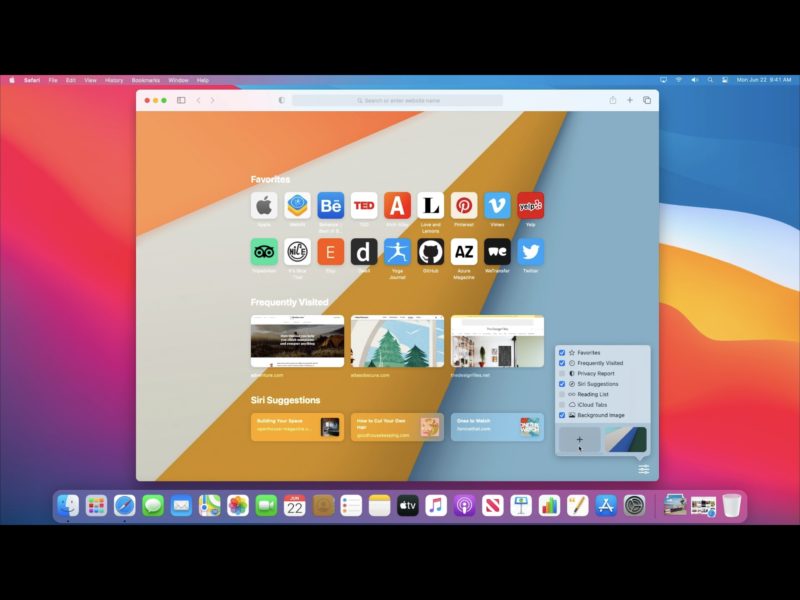Open the WeTransfer favorite
The height and width of the screenshot is (600, 800).
point(497,252)
